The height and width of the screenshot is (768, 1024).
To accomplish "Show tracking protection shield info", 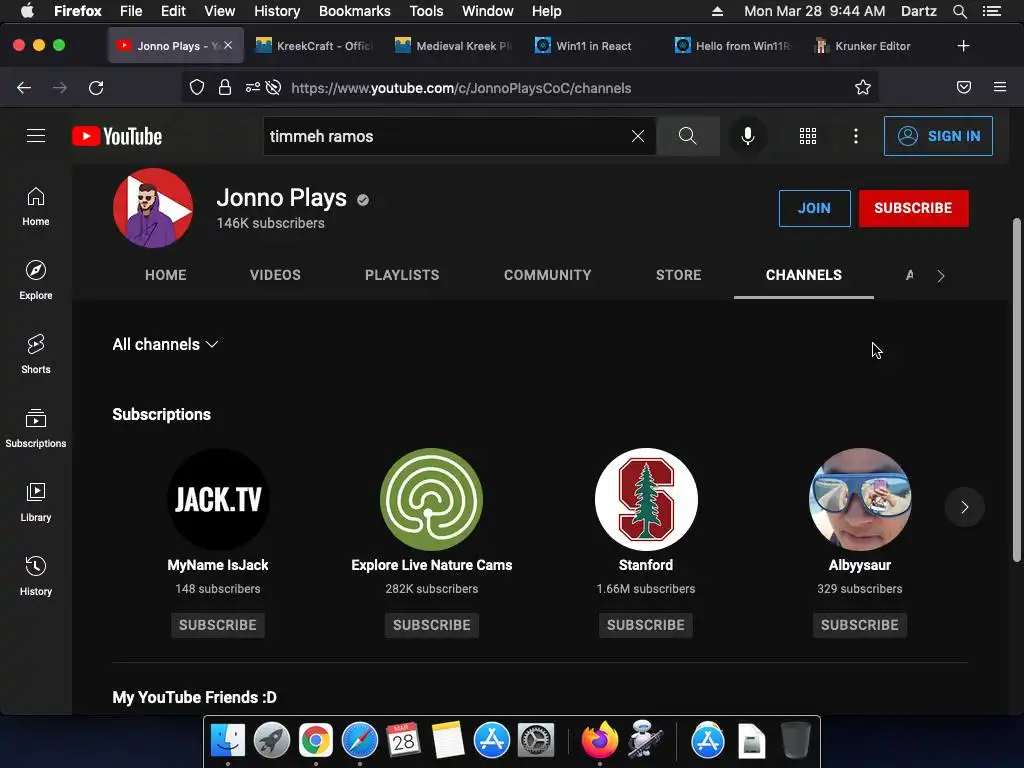I will (197, 88).
